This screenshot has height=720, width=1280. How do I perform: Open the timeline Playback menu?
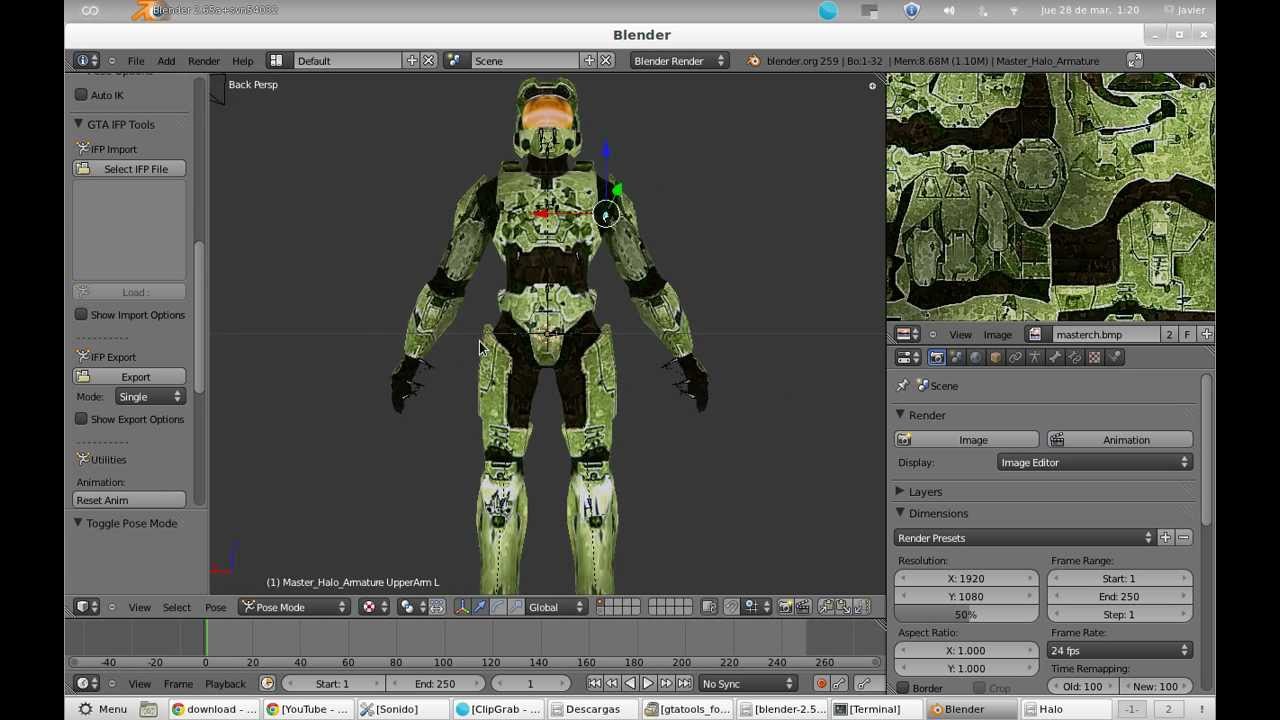225,684
